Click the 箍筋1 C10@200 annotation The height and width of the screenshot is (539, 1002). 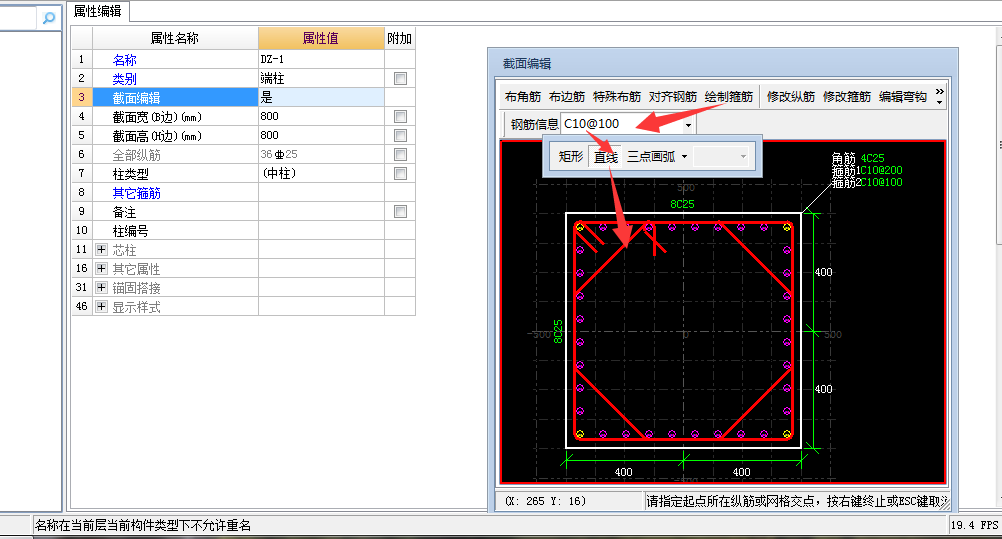867,170
